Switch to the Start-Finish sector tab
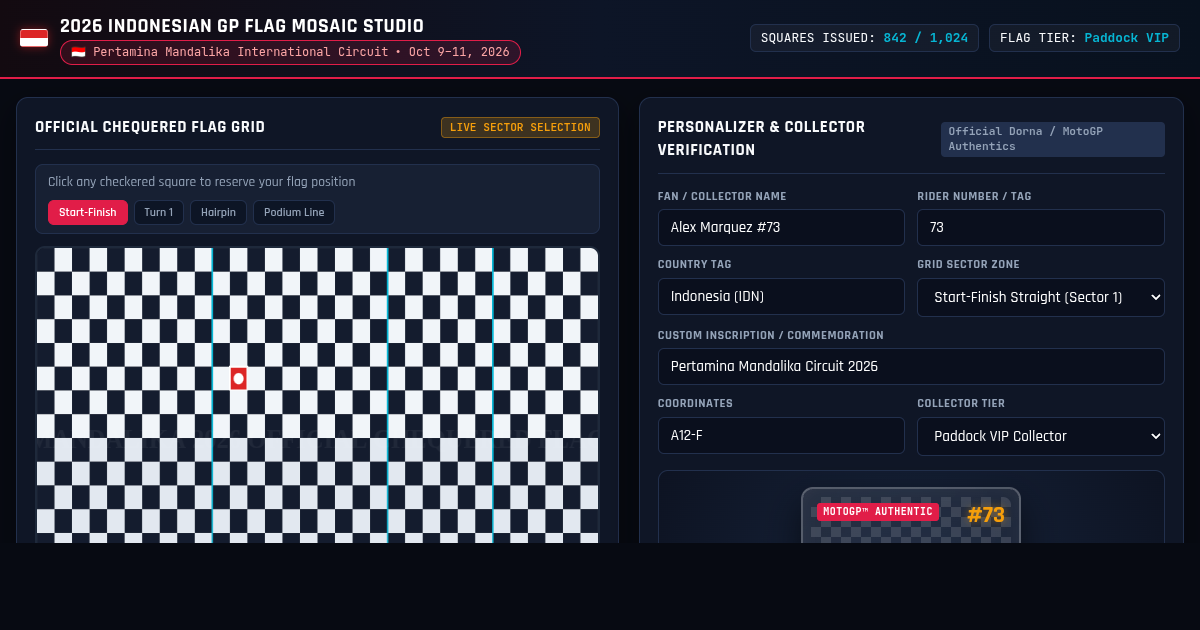The width and height of the screenshot is (1200, 630). (88, 212)
